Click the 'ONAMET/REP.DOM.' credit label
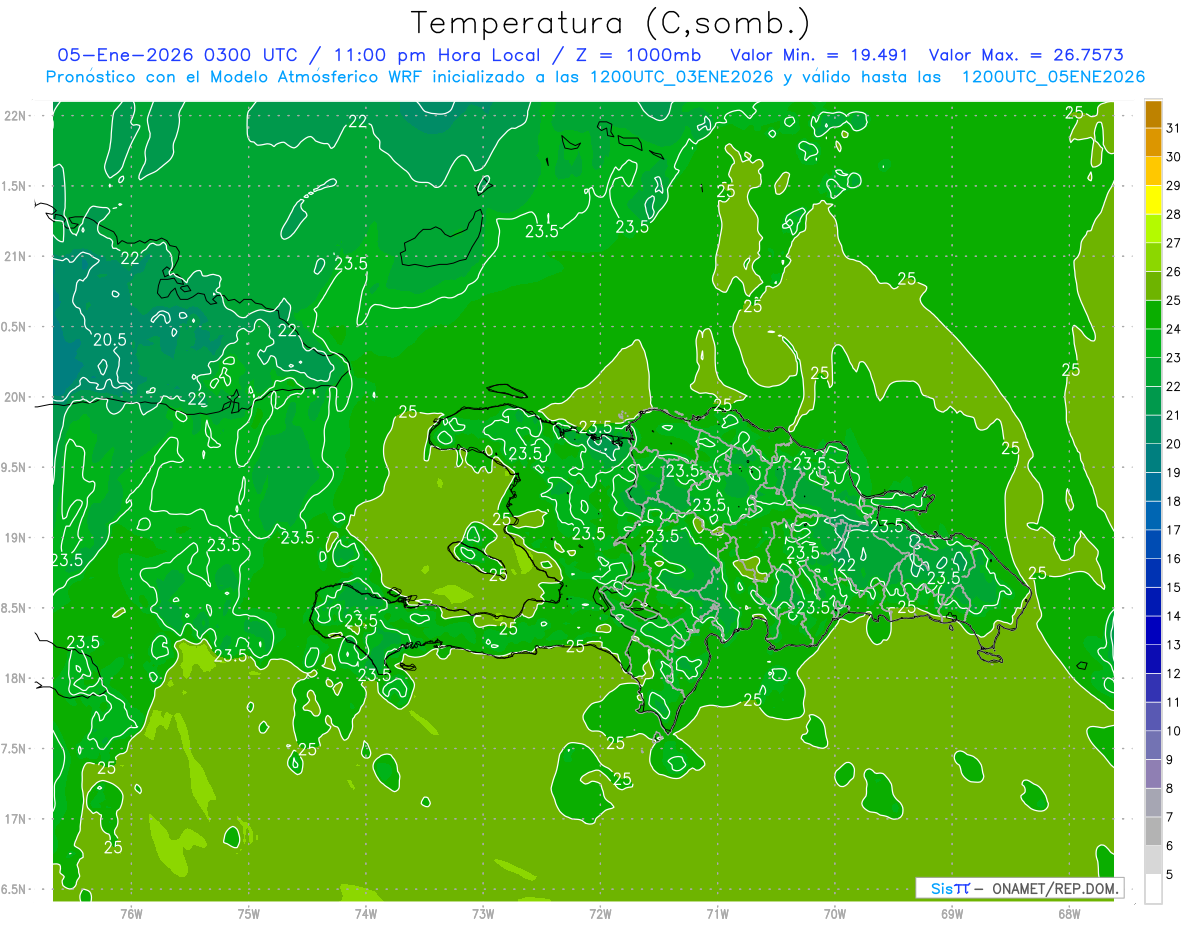Image resolution: width=1200 pixels, height=927 pixels. click(1054, 888)
